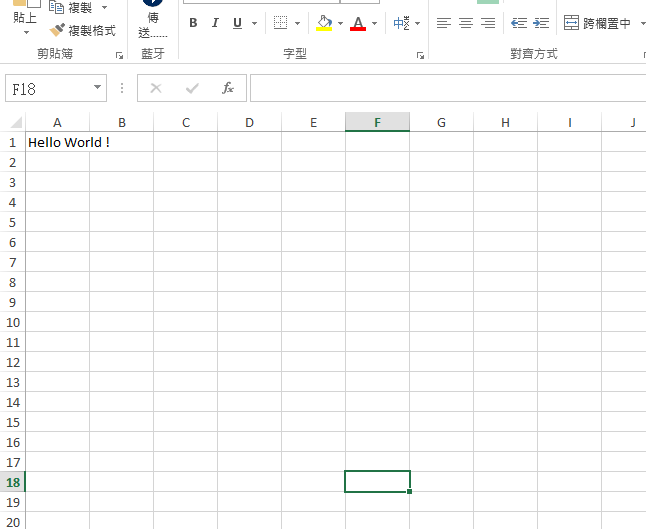Apply cell borders icon
Image resolution: width=646 pixels, height=529 pixels.
(281, 23)
